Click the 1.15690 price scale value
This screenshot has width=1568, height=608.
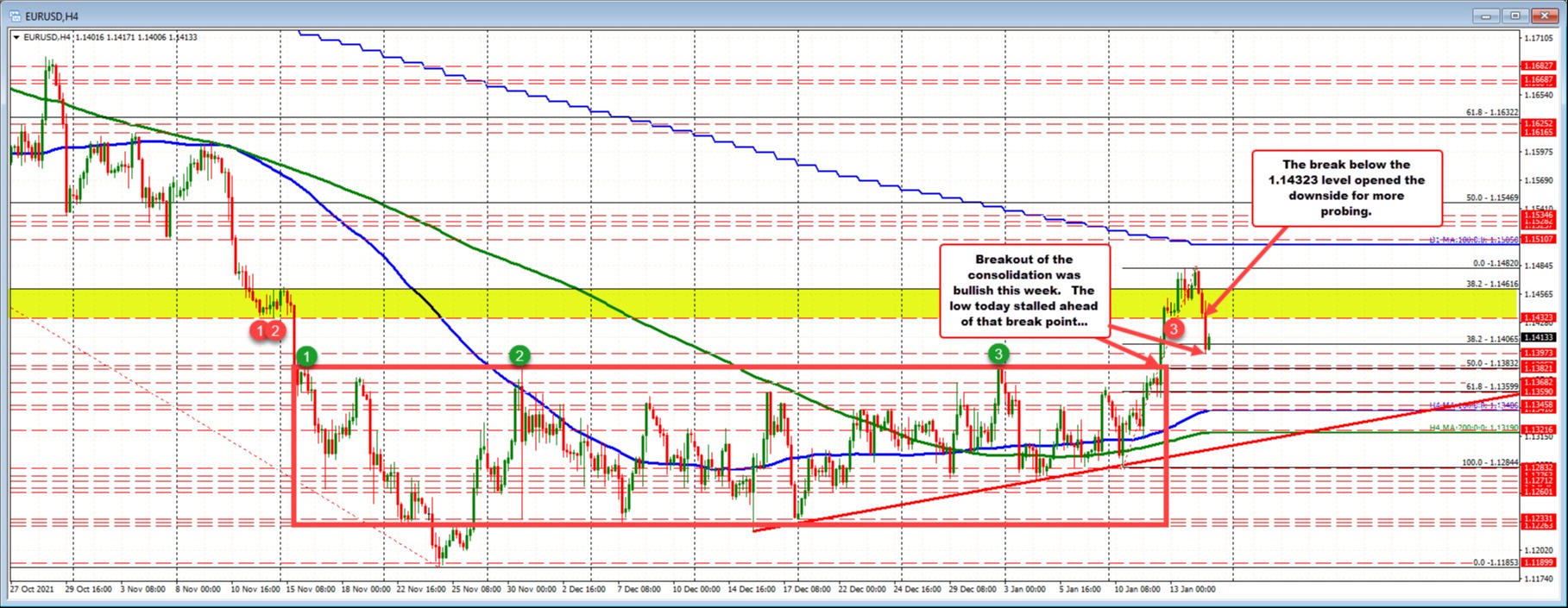(1538, 180)
